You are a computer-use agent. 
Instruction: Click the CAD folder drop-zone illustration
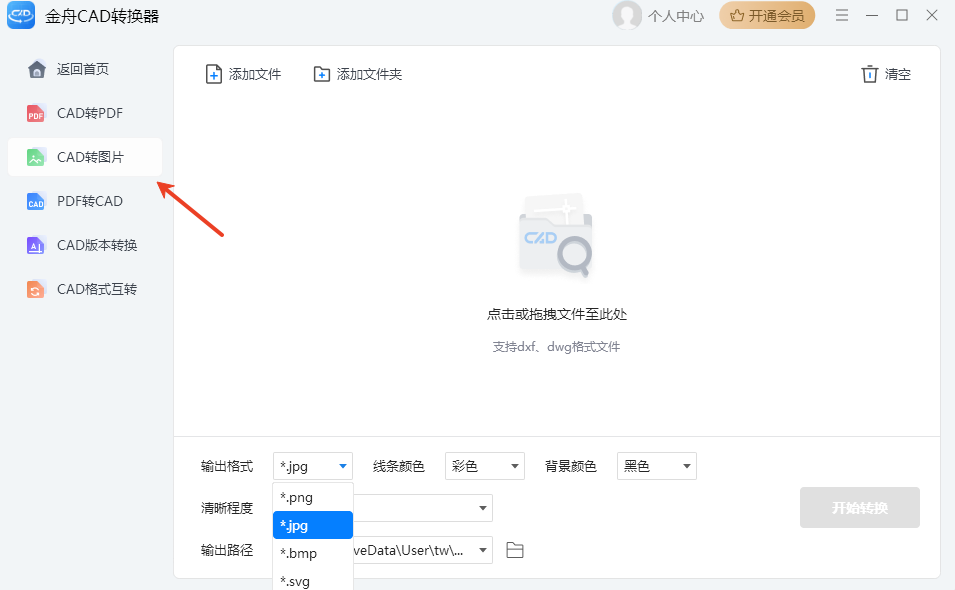click(556, 236)
